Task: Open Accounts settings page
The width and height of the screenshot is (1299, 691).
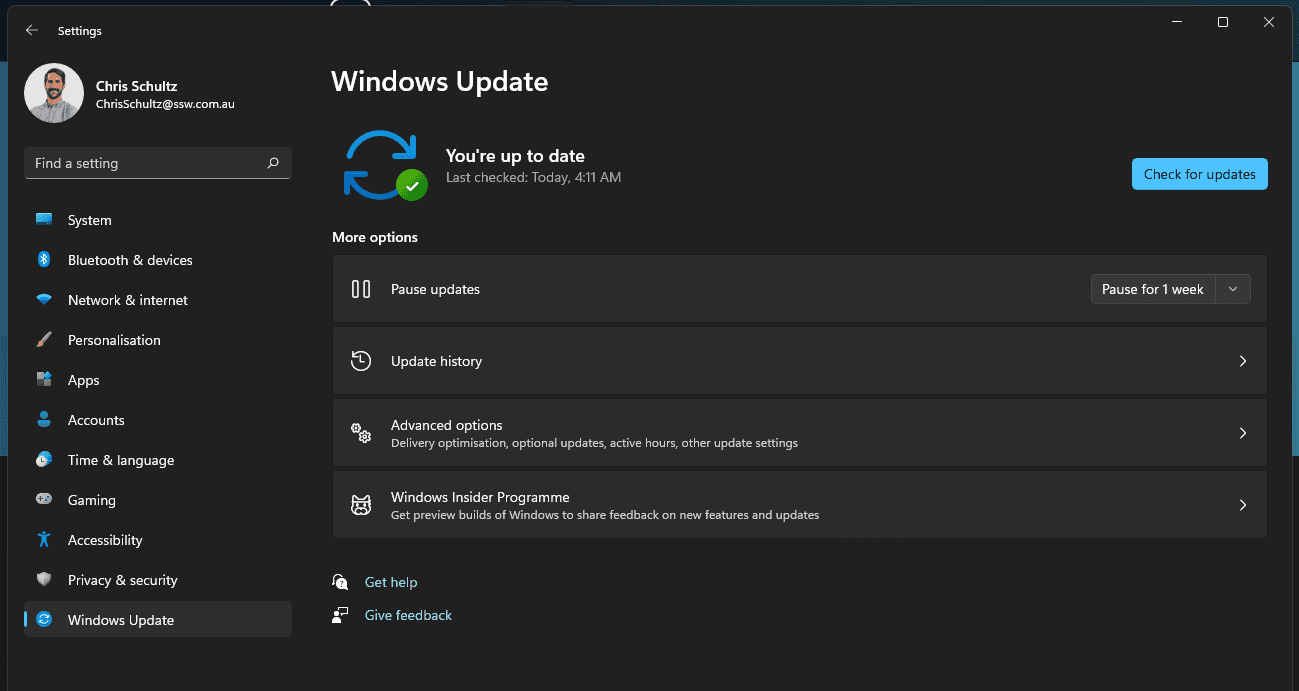Action: pyautogui.click(x=96, y=420)
